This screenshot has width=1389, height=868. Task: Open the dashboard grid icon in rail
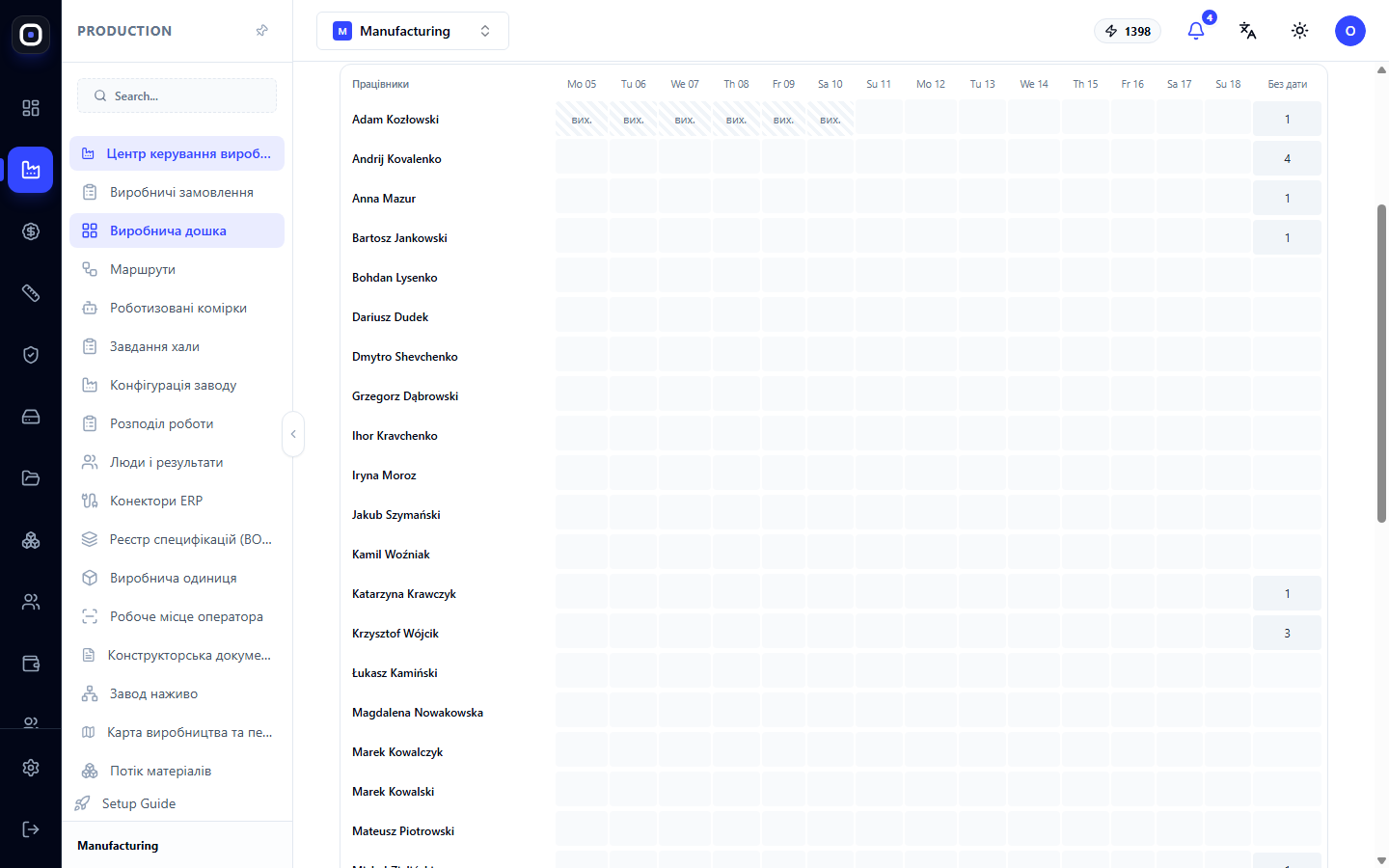click(x=31, y=108)
